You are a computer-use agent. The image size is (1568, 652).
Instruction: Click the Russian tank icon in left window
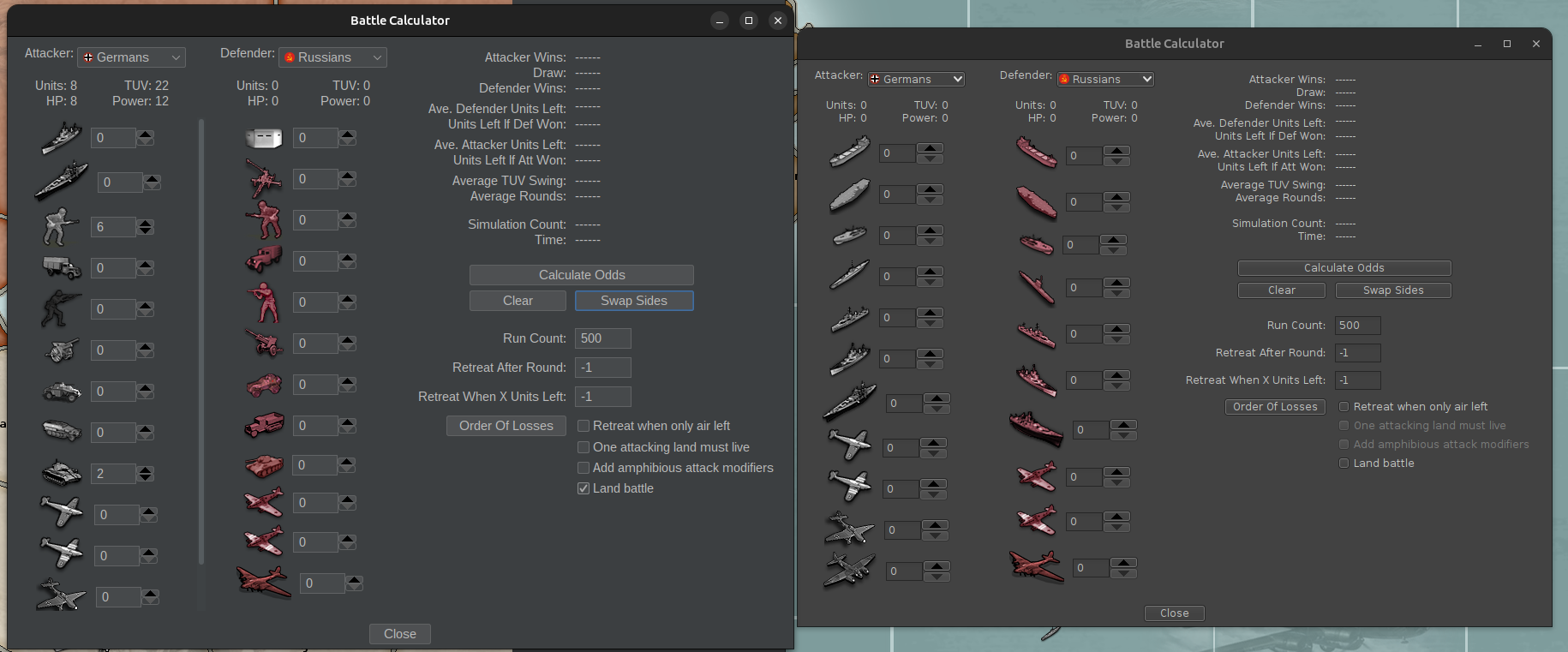(x=264, y=465)
